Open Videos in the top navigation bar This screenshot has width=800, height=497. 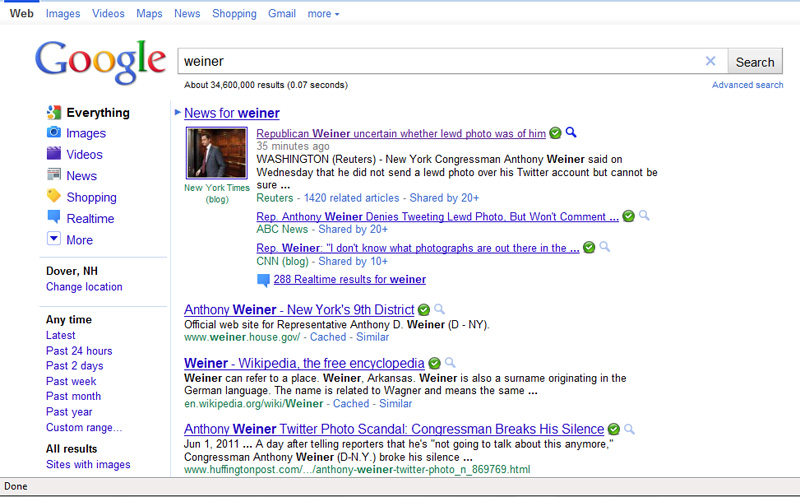108,13
